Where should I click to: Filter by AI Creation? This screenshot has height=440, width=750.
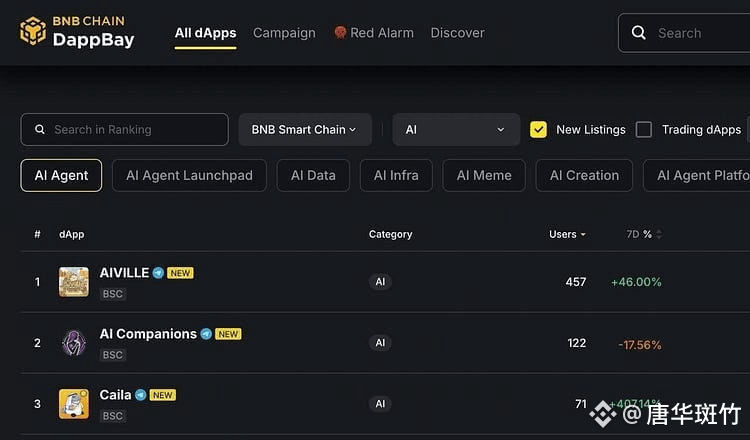point(584,176)
